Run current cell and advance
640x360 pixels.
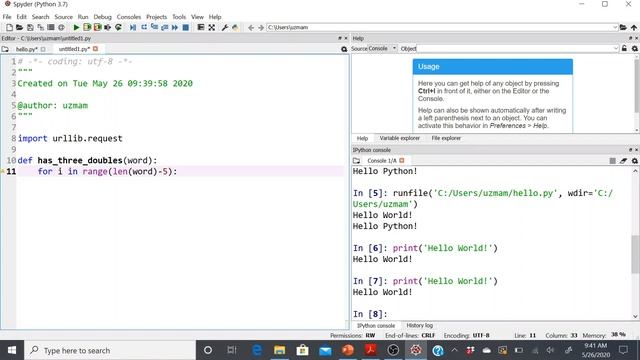(x=97, y=27)
